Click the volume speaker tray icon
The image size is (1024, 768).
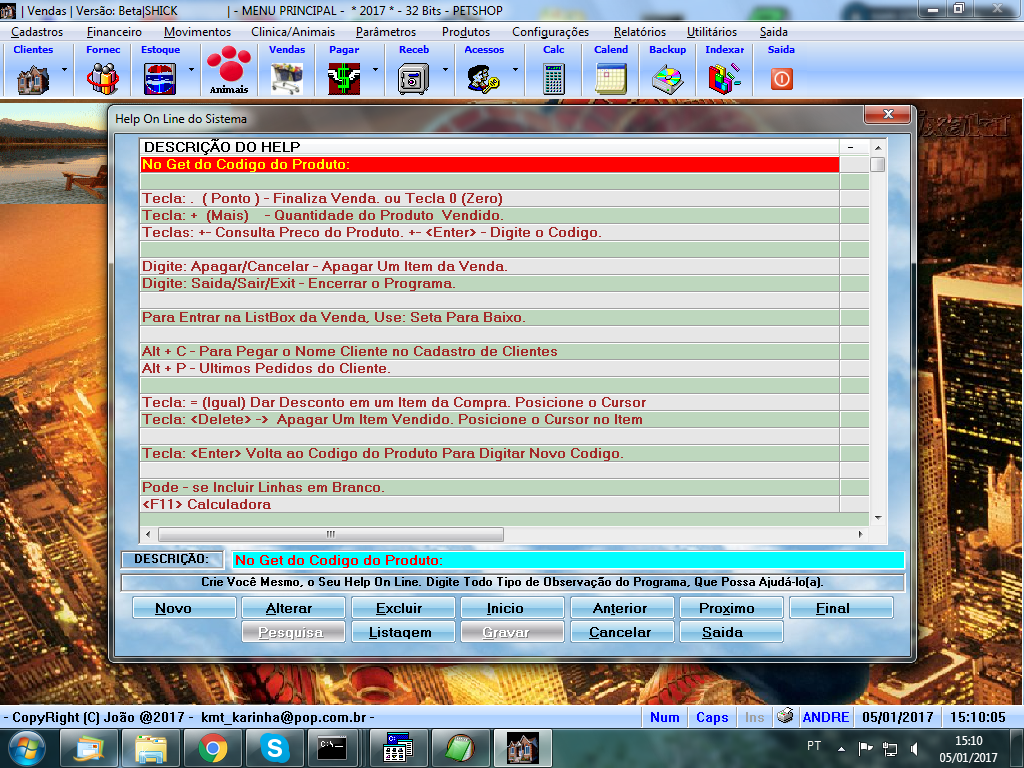tap(914, 748)
